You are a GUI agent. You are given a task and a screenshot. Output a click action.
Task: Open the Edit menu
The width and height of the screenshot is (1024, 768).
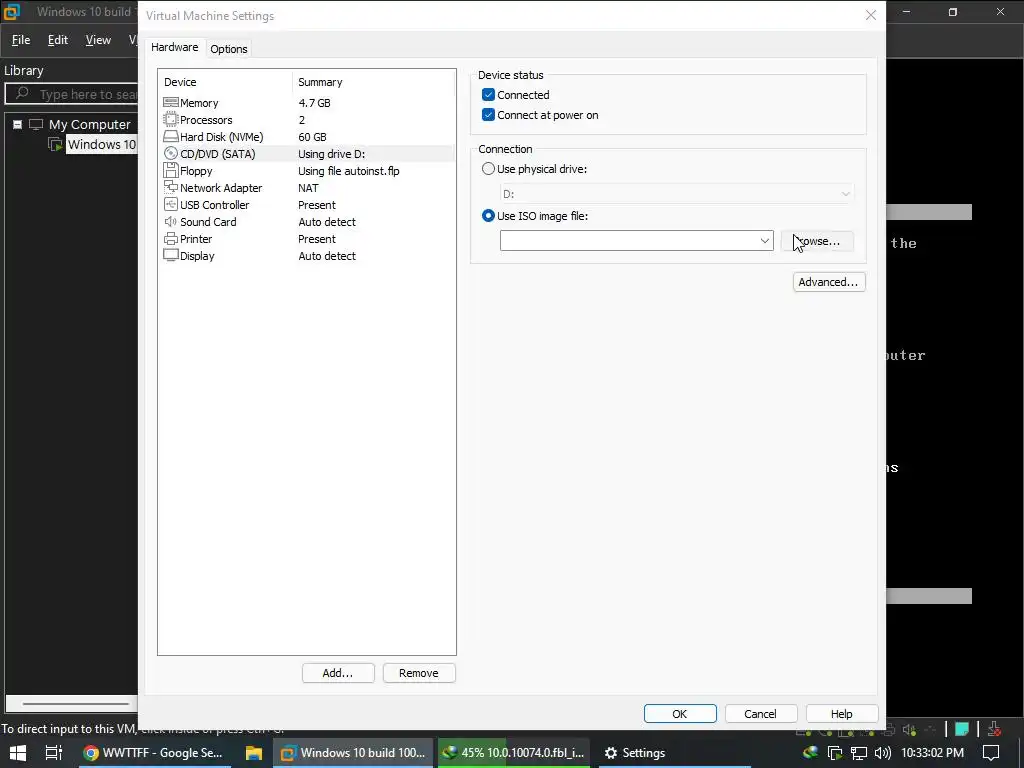(57, 40)
